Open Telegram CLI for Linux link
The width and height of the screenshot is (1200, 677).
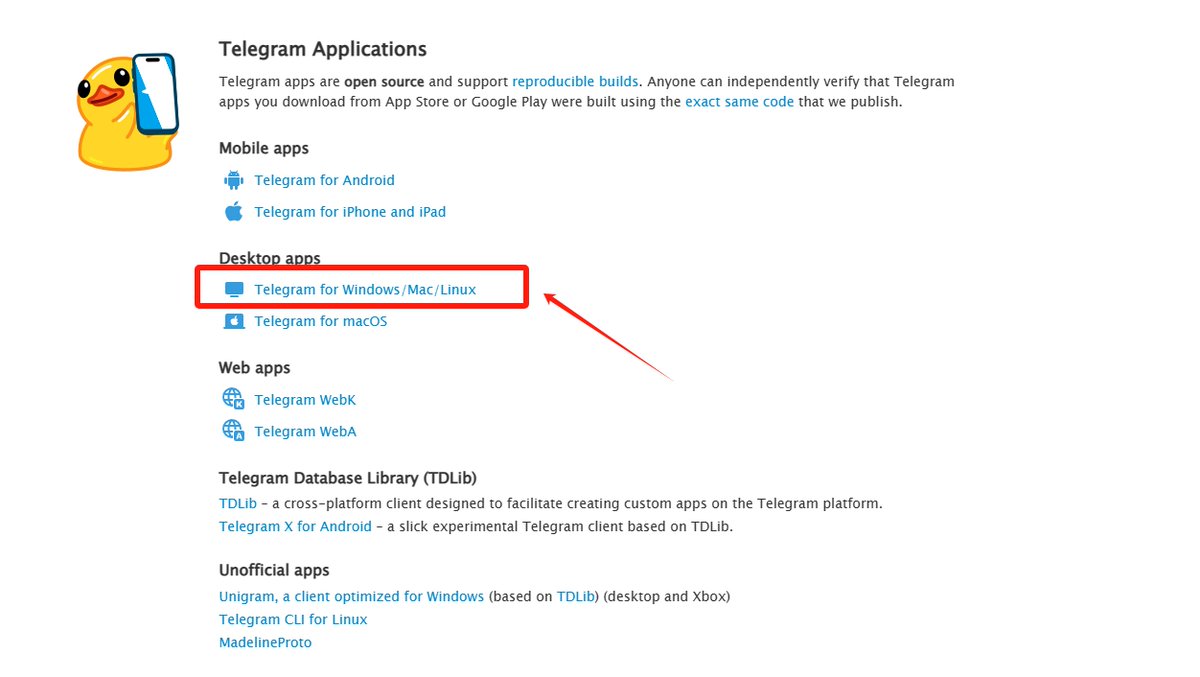point(293,619)
